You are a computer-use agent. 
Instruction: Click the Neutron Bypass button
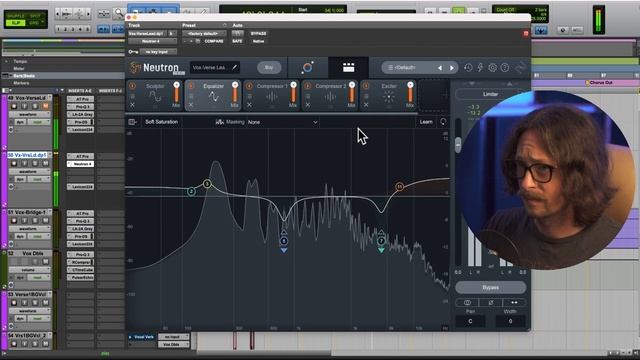pos(491,287)
